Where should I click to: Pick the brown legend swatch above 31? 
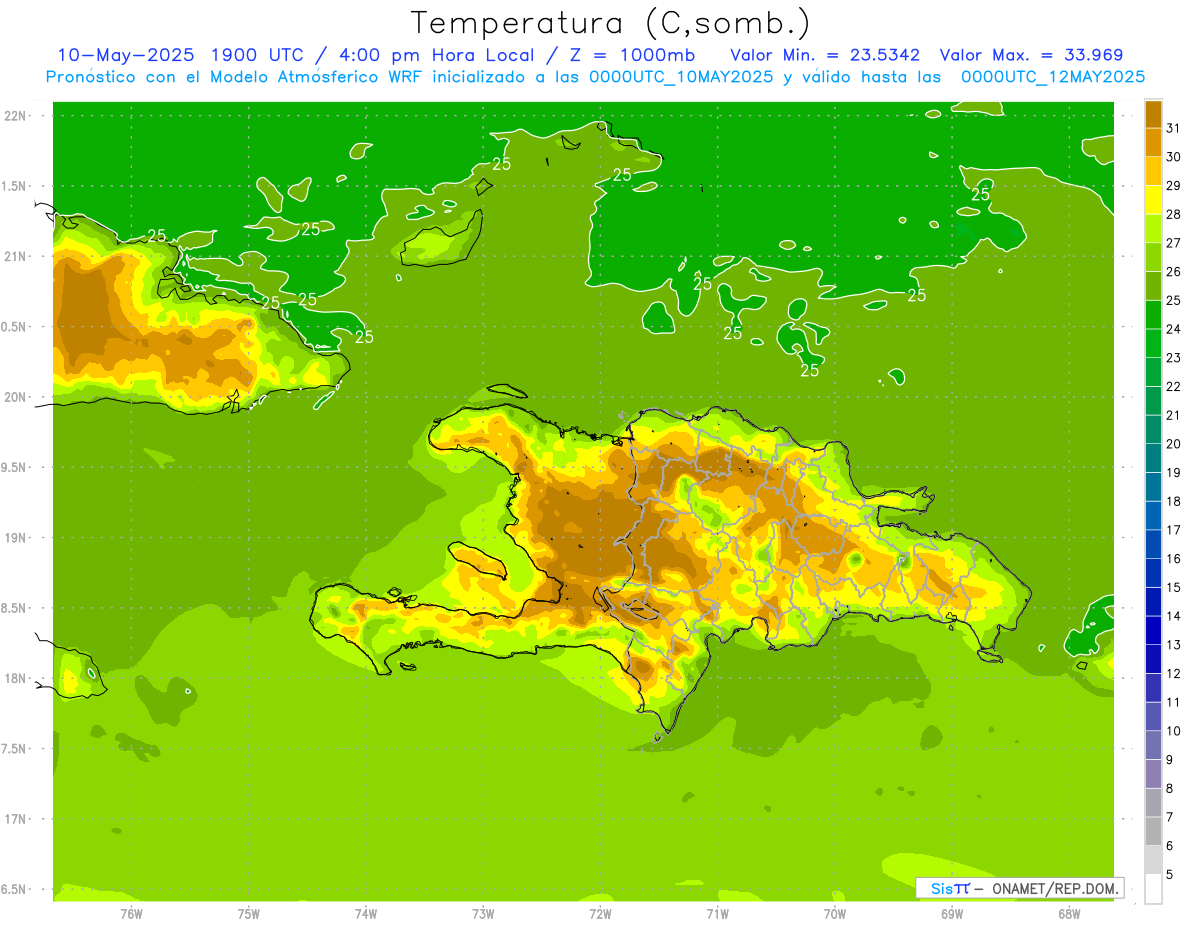pyautogui.click(x=1153, y=114)
